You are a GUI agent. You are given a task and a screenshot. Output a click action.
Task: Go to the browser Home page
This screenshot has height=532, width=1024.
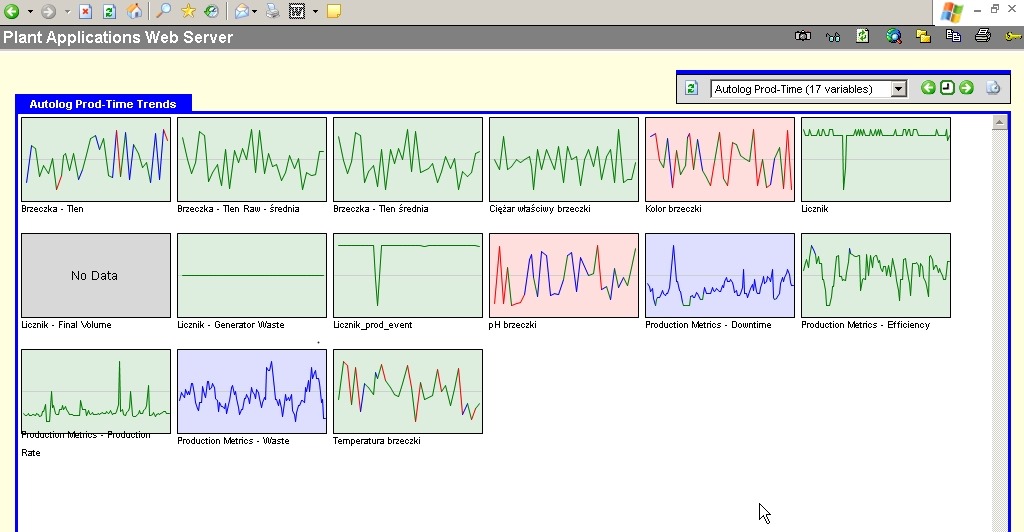pos(134,11)
